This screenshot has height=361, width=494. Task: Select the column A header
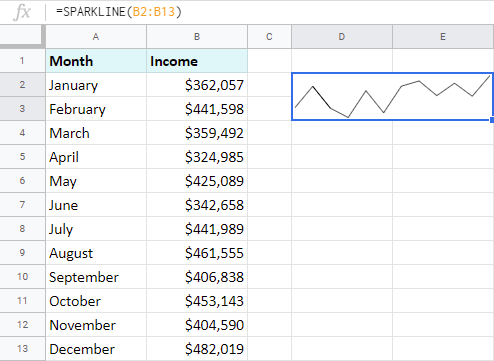[96, 37]
